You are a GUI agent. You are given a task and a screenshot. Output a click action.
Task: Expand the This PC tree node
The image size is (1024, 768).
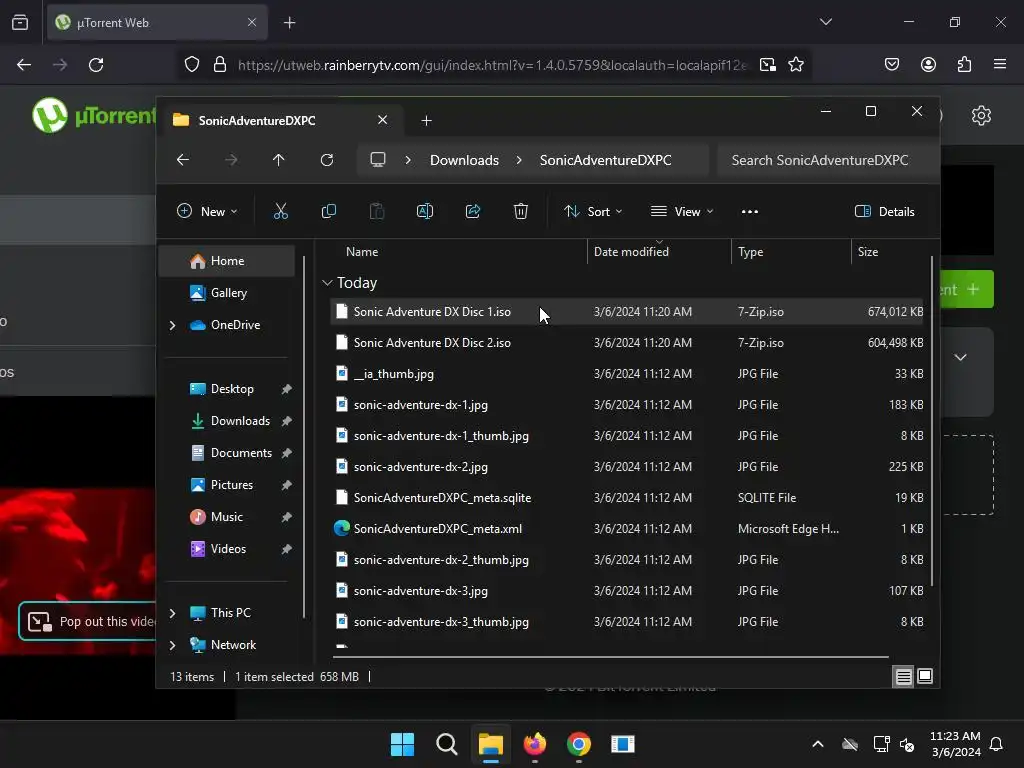(x=172, y=613)
